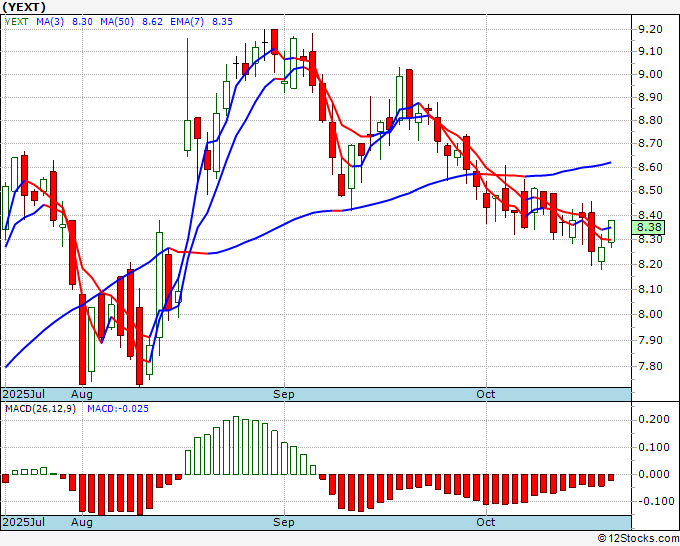680x546 pixels.
Task: Click the 8.70 price axis label
Action: (x=650, y=144)
